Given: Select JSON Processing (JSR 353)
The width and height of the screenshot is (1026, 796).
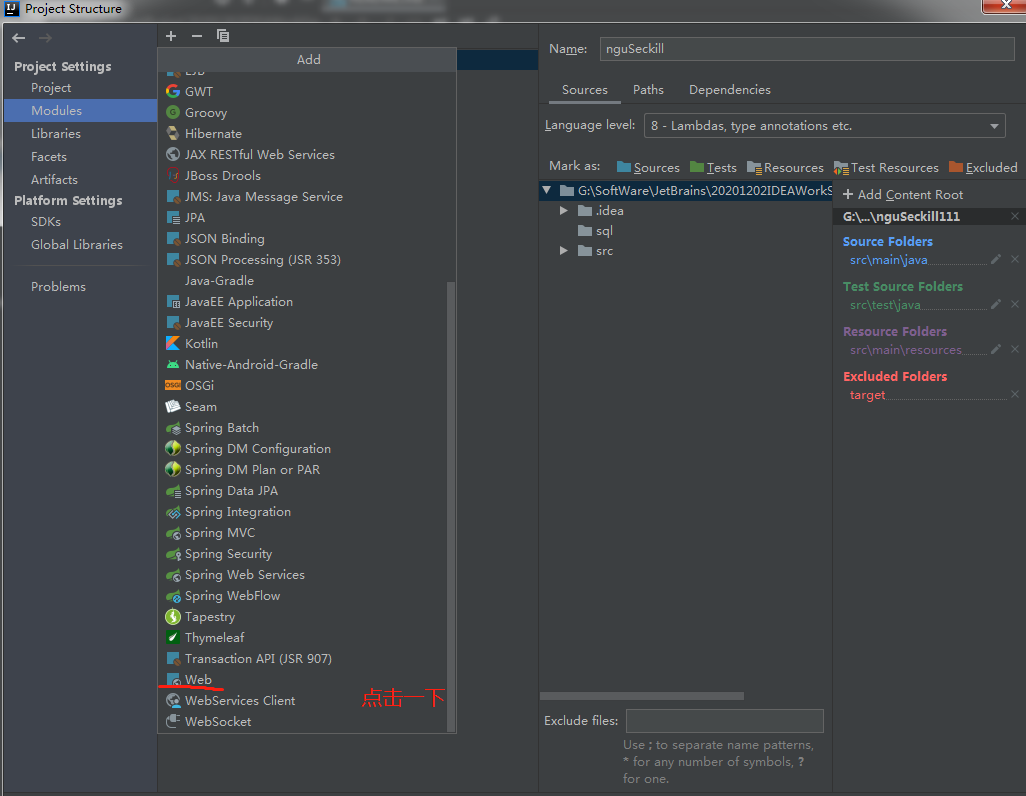Looking at the screenshot, I should [307, 259].
